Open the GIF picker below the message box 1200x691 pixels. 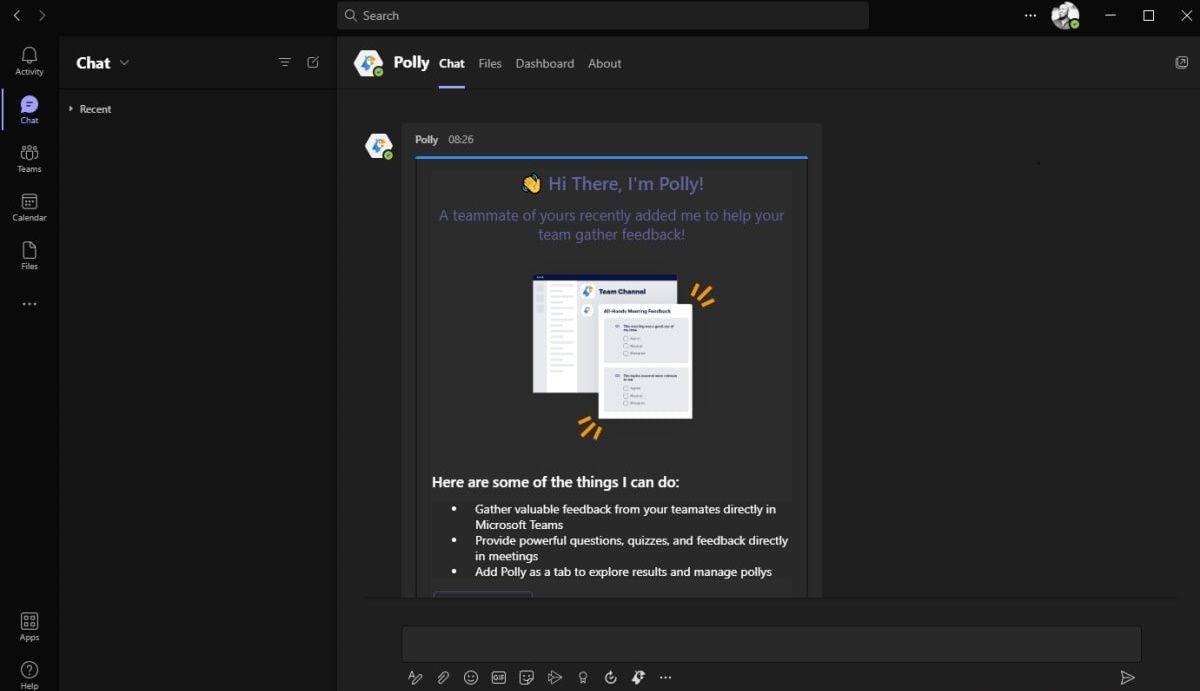coord(498,677)
